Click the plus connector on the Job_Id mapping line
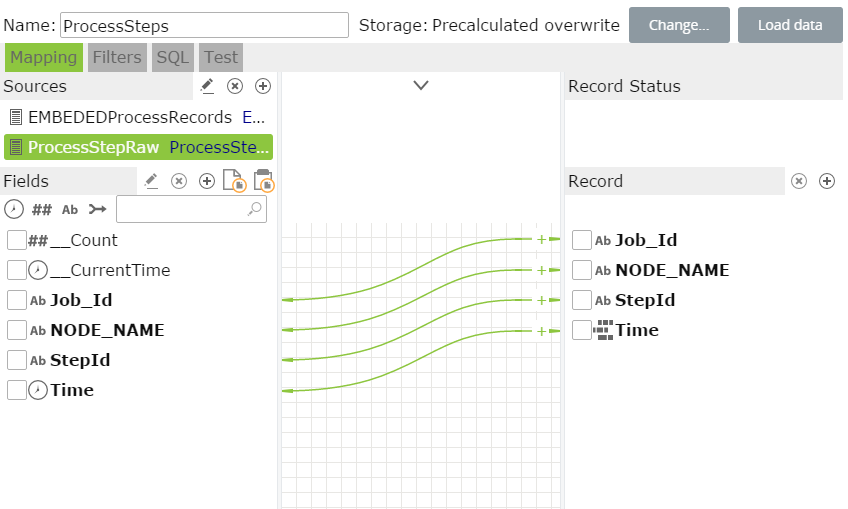 pos(542,239)
